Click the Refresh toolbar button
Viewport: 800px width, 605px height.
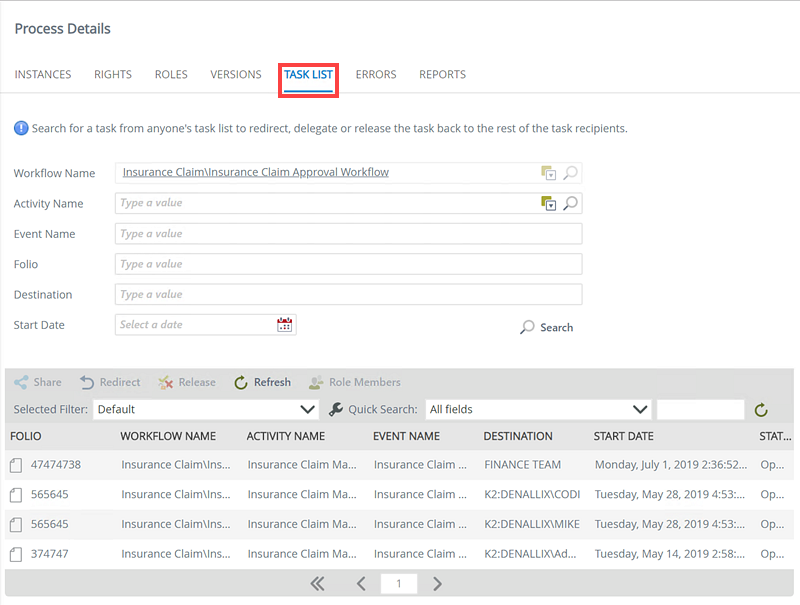262,382
